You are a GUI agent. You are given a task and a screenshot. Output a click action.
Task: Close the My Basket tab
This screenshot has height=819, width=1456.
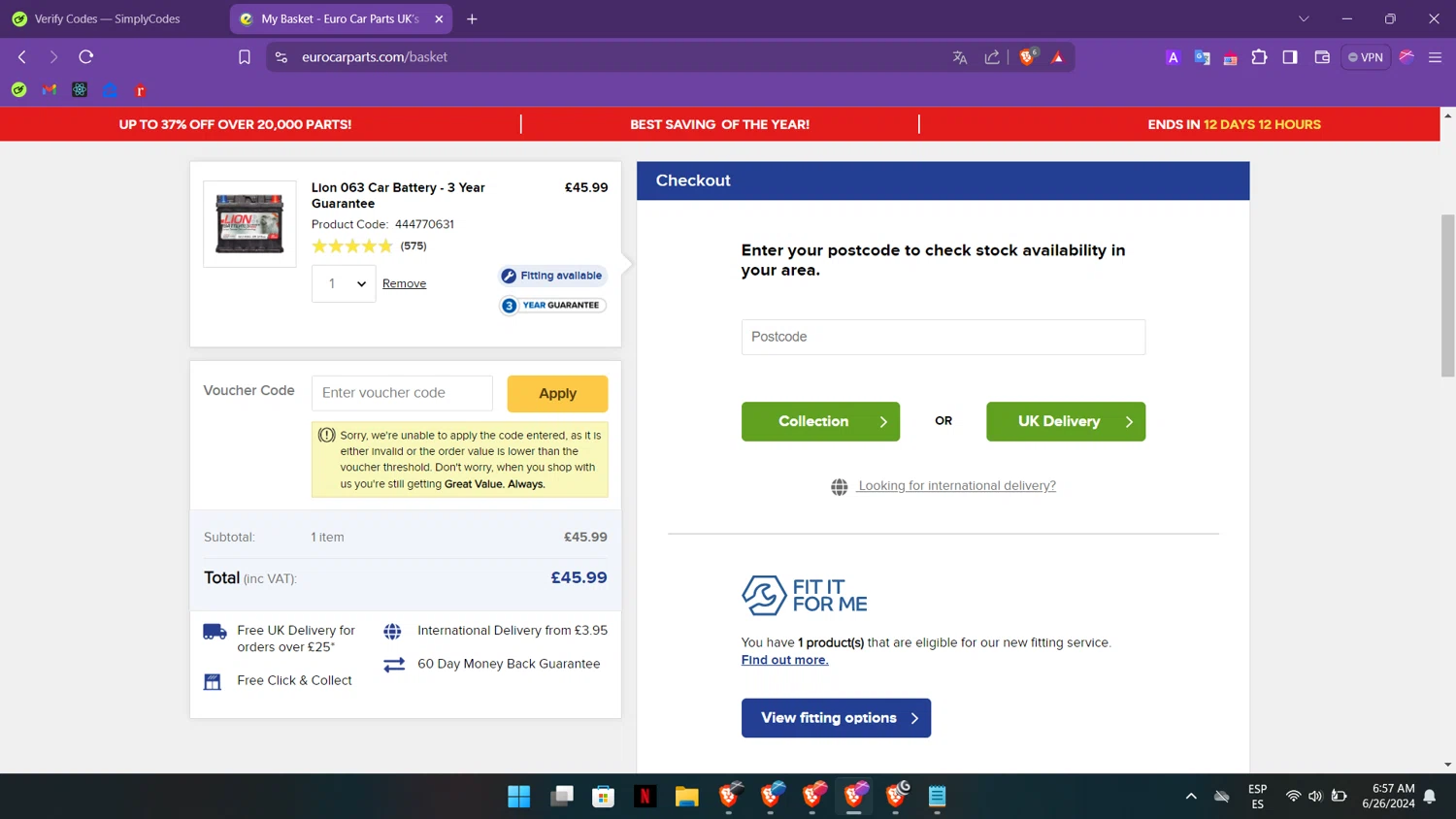click(439, 18)
